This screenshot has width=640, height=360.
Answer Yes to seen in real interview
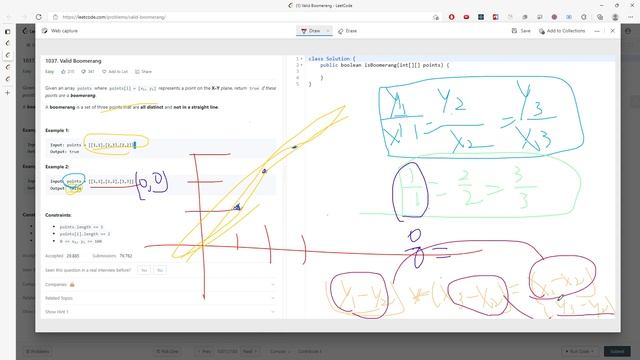pos(144,270)
